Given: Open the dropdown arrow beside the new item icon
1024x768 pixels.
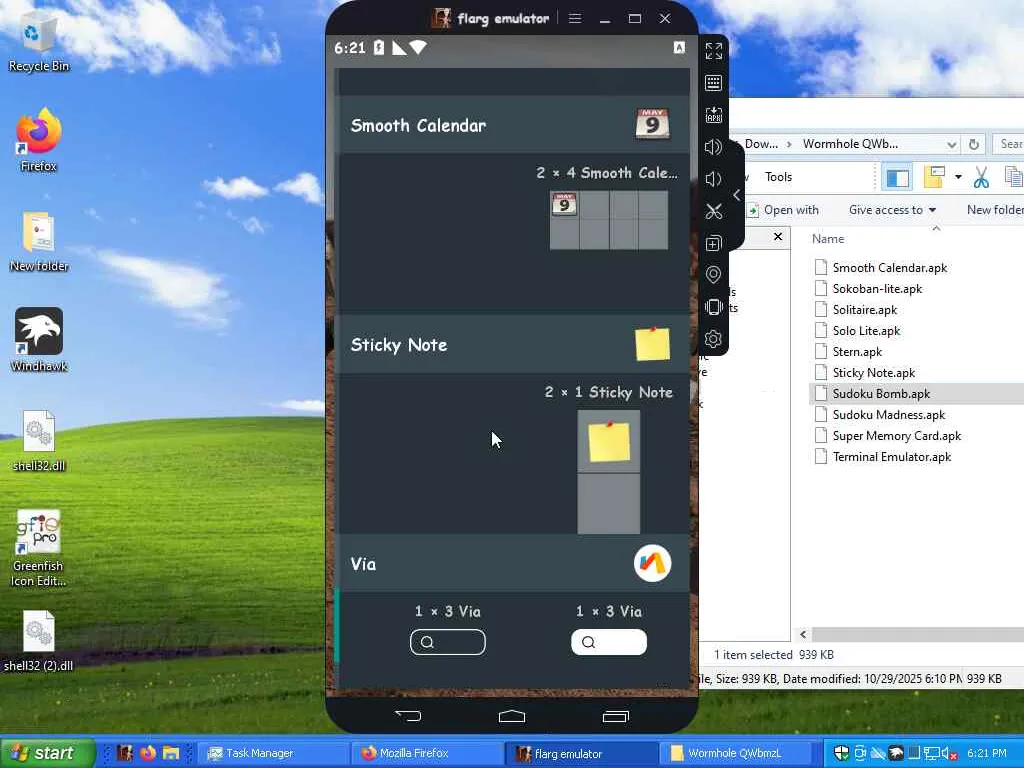Looking at the screenshot, I should pos(958,177).
